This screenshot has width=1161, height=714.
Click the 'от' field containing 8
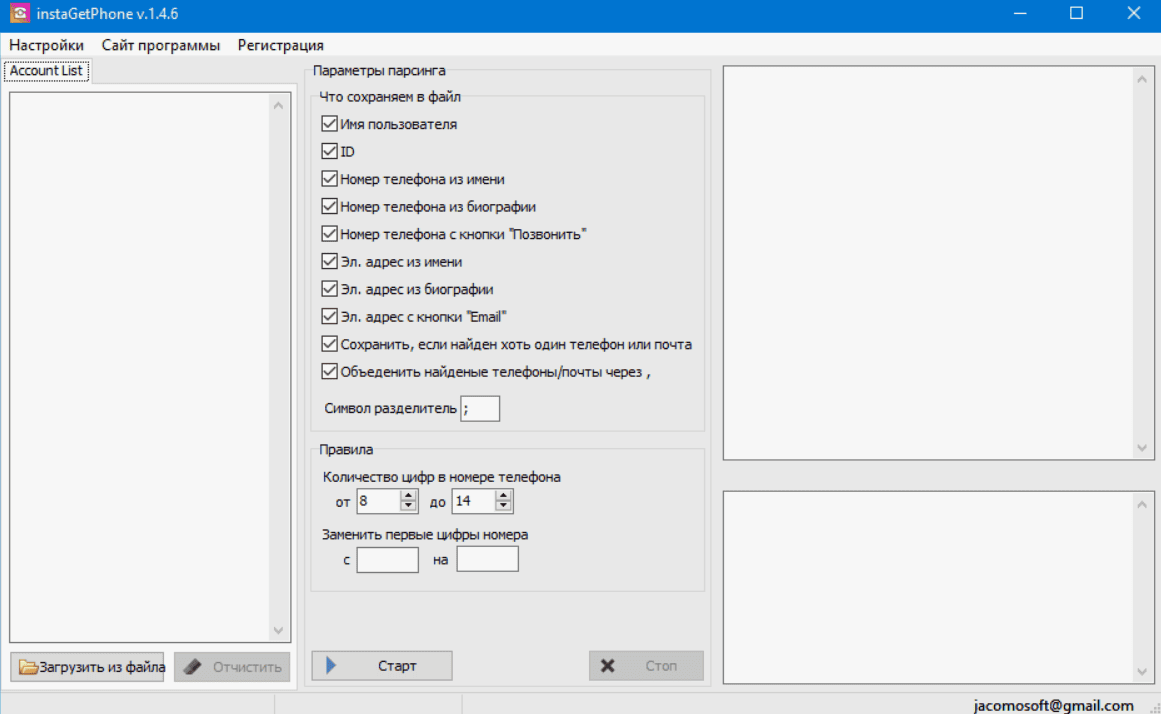[x=378, y=501]
